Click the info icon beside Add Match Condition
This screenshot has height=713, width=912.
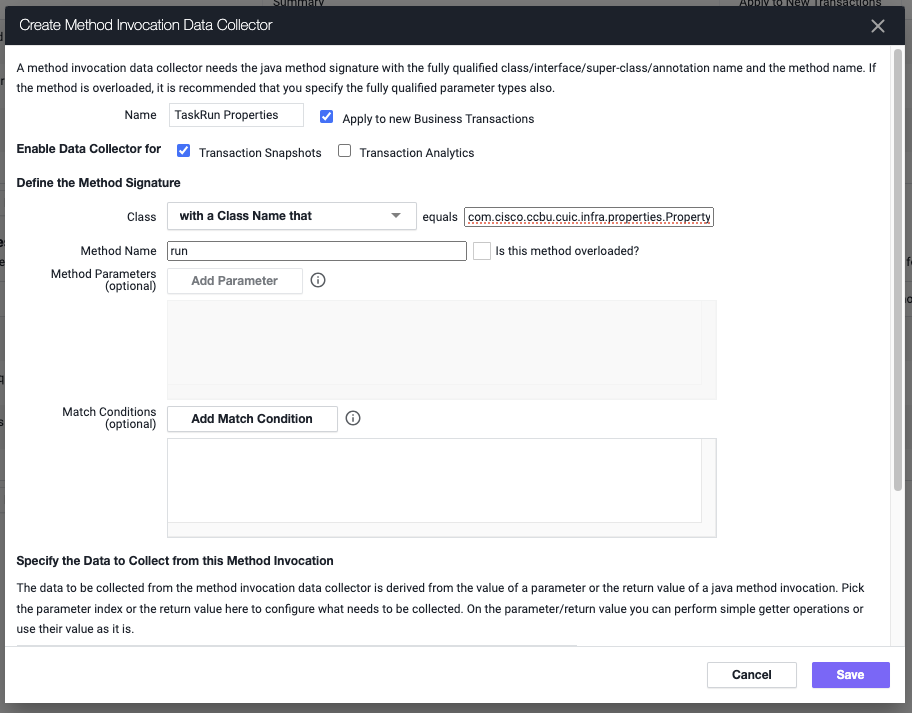353,418
